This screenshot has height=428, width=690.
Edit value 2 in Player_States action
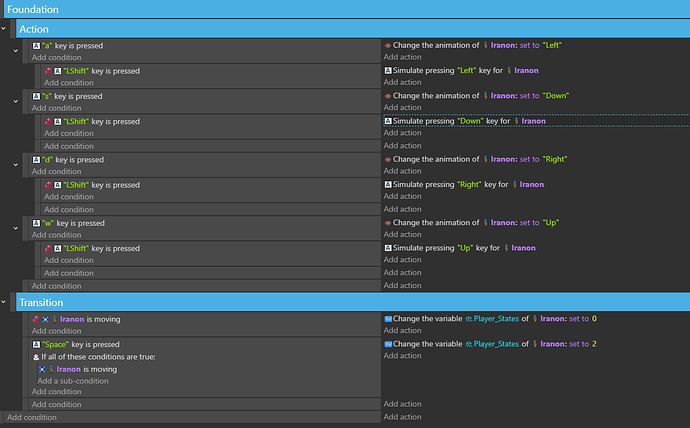pos(594,344)
